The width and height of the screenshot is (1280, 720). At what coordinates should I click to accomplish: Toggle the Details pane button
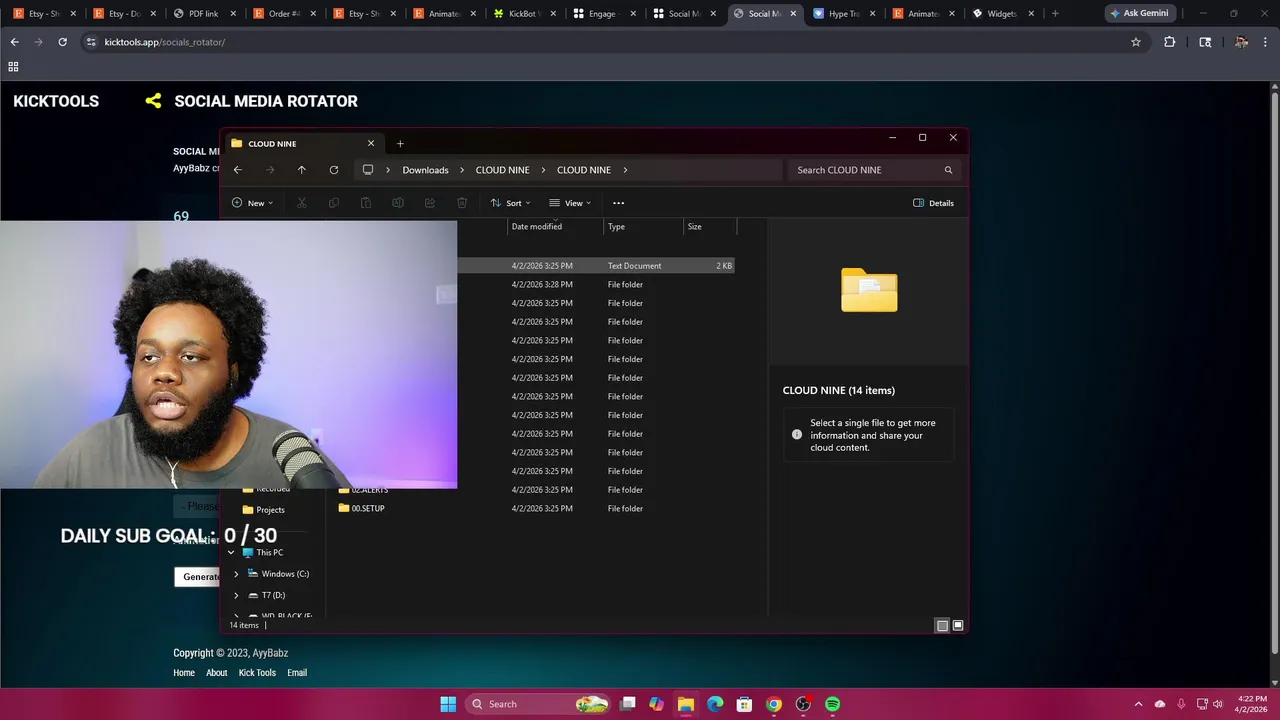933,203
